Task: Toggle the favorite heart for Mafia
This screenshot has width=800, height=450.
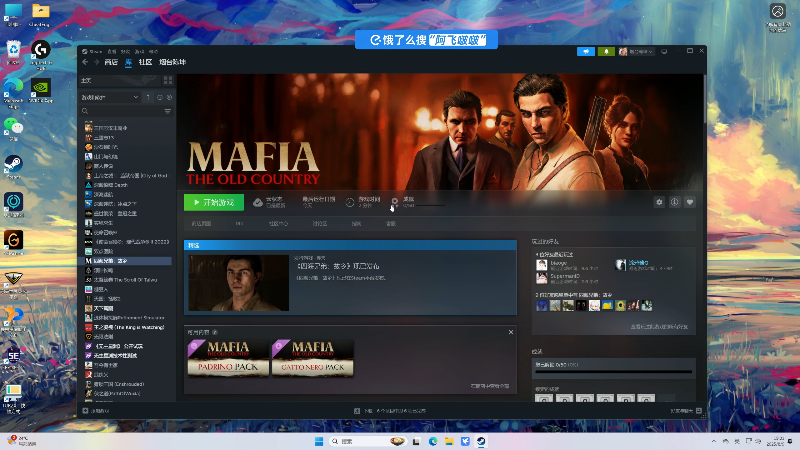Action: click(690, 203)
